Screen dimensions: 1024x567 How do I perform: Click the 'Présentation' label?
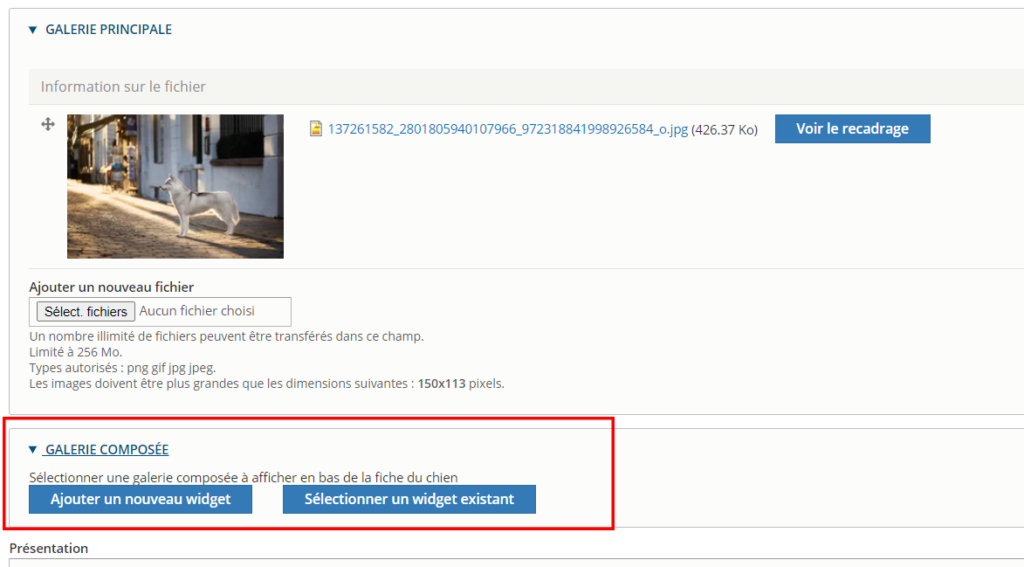click(x=48, y=548)
